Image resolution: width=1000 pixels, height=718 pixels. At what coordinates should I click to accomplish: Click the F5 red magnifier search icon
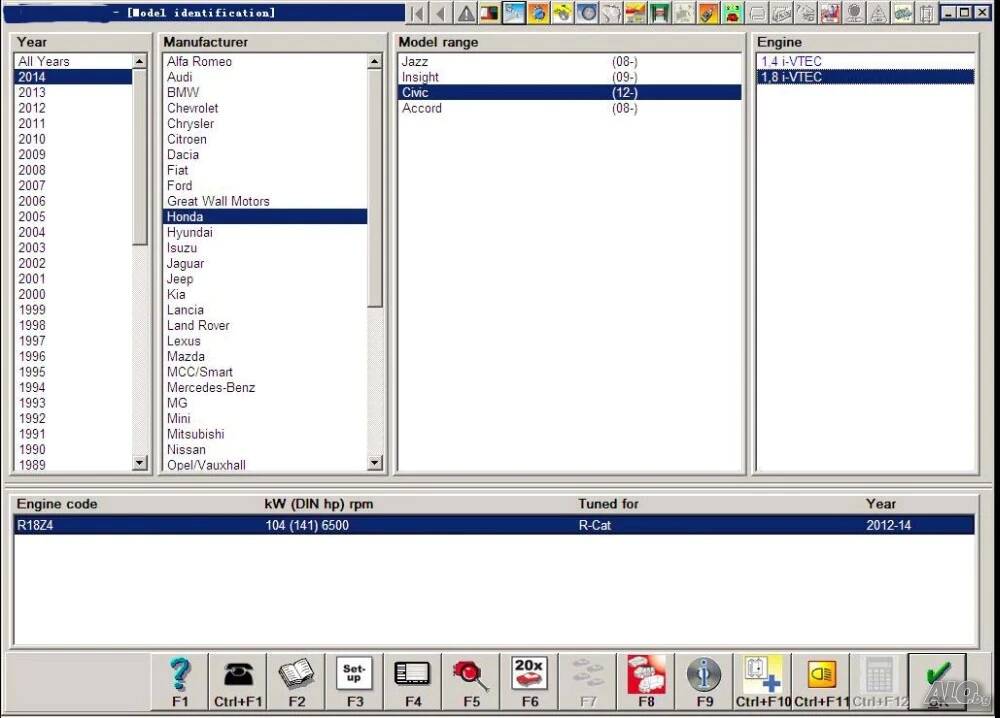471,681
